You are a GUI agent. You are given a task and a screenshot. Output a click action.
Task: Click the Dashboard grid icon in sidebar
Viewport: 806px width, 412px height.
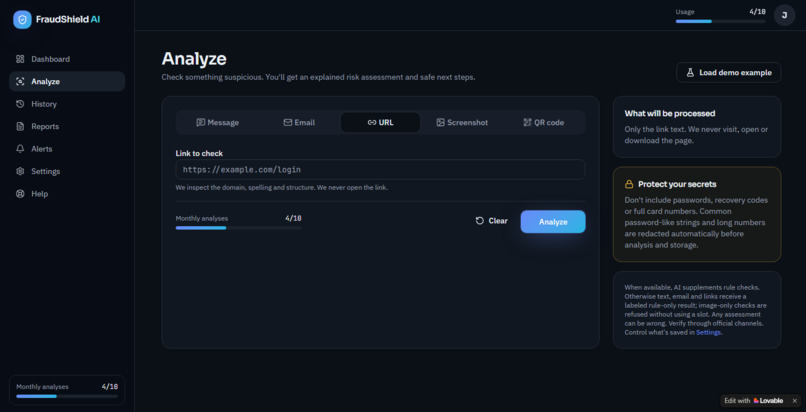pyautogui.click(x=20, y=59)
